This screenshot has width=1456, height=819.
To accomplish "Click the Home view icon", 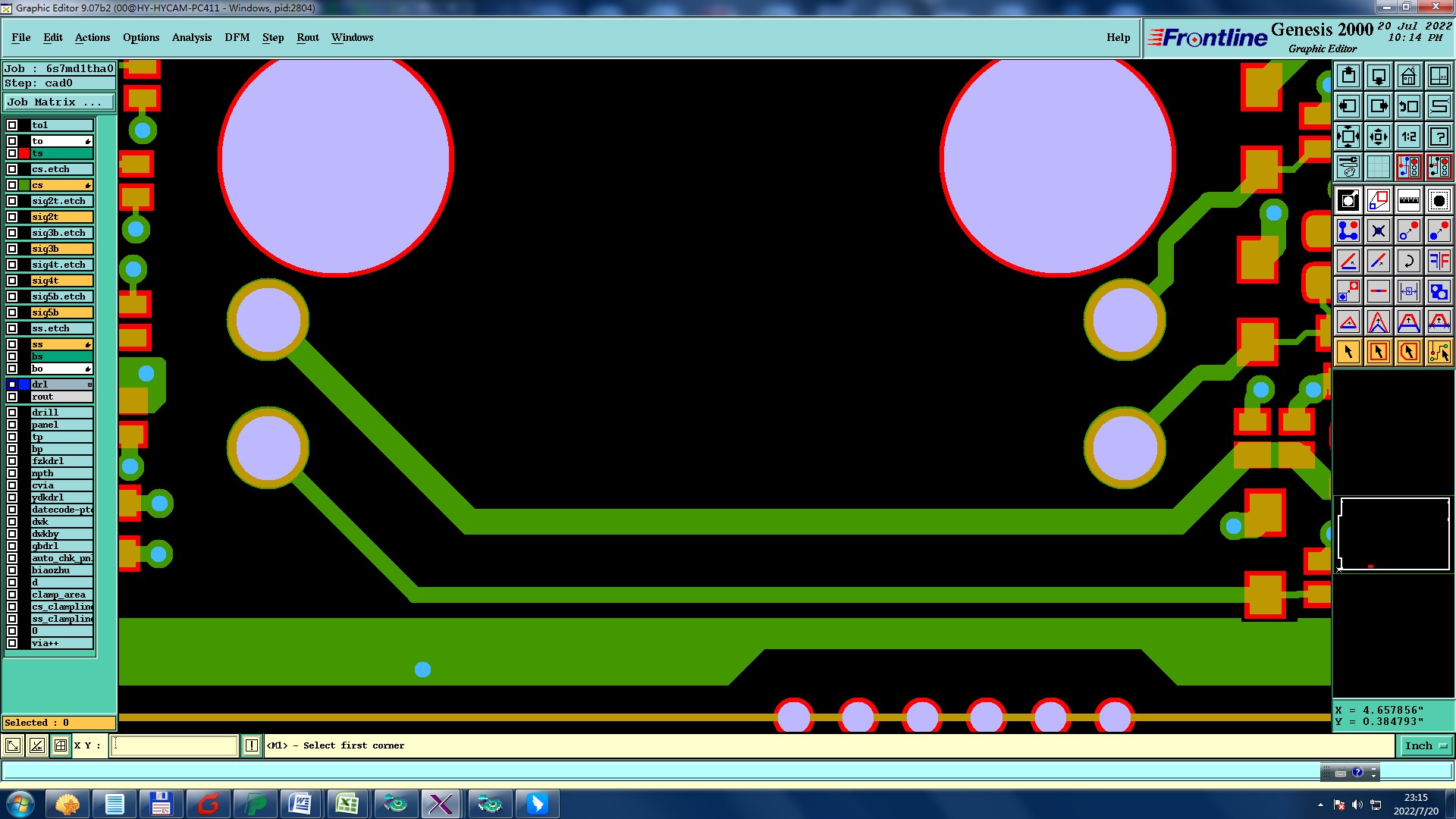I will point(1408,77).
